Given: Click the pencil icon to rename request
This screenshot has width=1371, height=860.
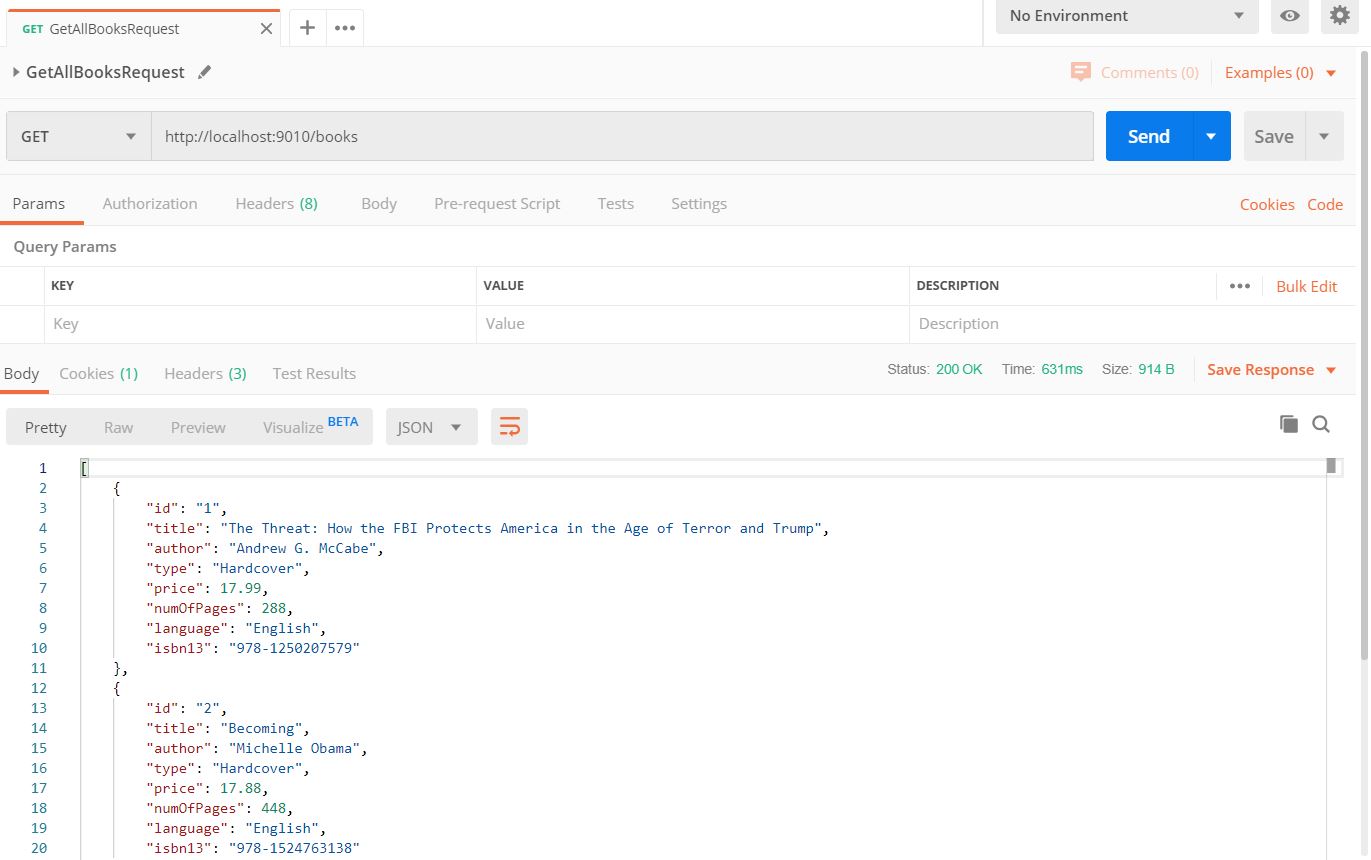Looking at the screenshot, I should pyautogui.click(x=205, y=72).
